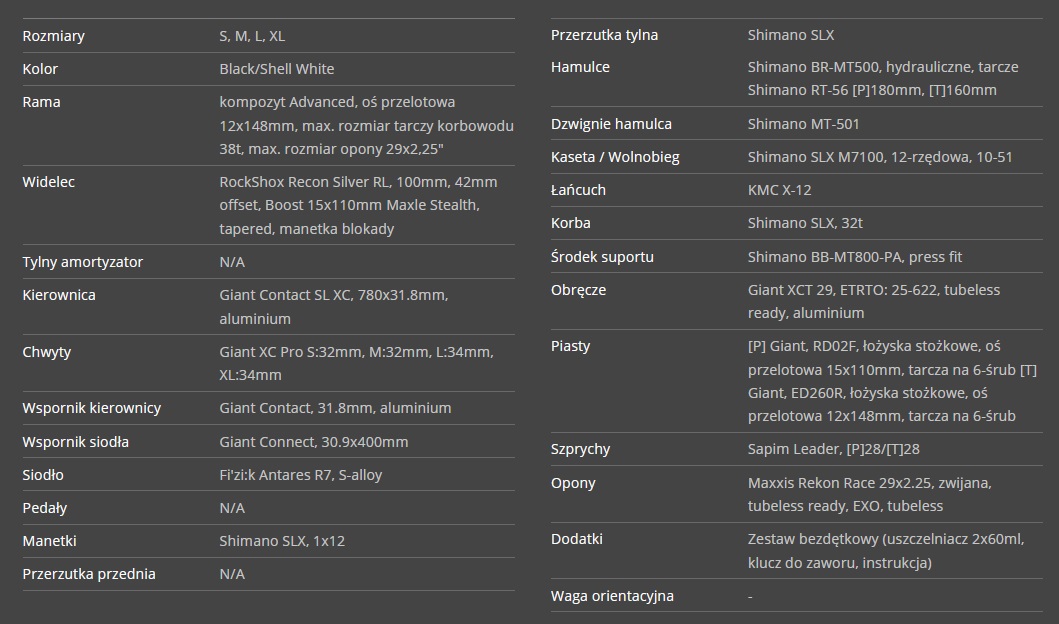The height and width of the screenshot is (624, 1059).
Task: Click the Piasty hubs label
Action: click(x=570, y=346)
